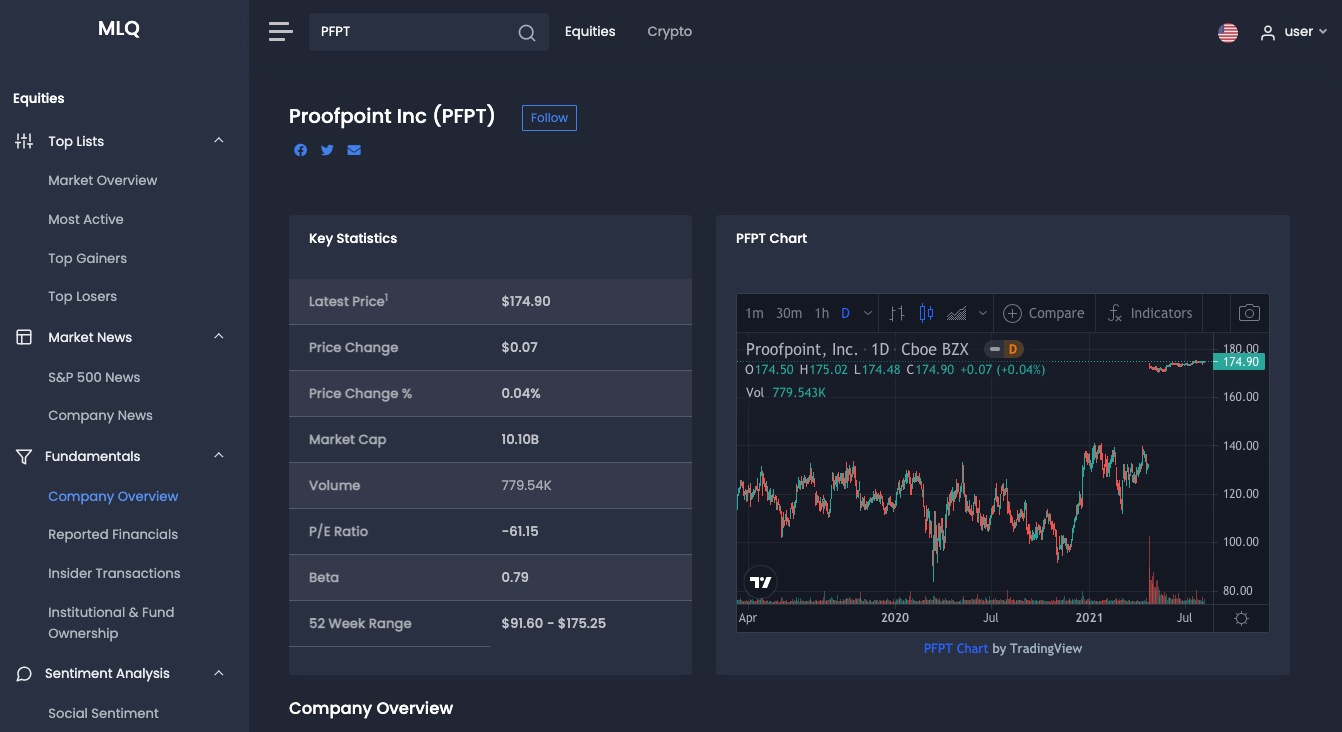The width and height of the screenshot is (1342, 732).
Task: Select the D daily interval
Action: [845, 313]
